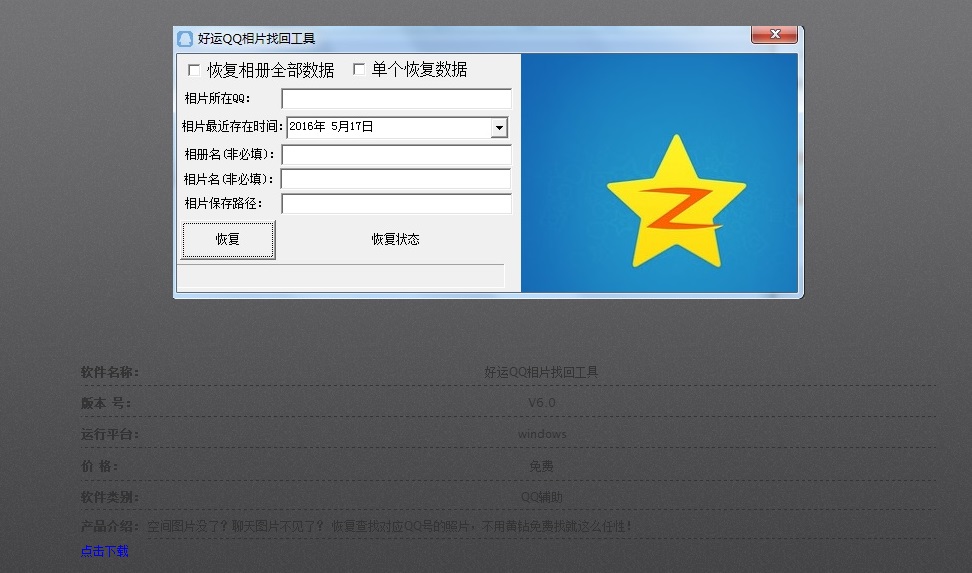Click the category value QQ辅助
The height and width of the screenshot is (573, 972).
click(x=542, y=497)
